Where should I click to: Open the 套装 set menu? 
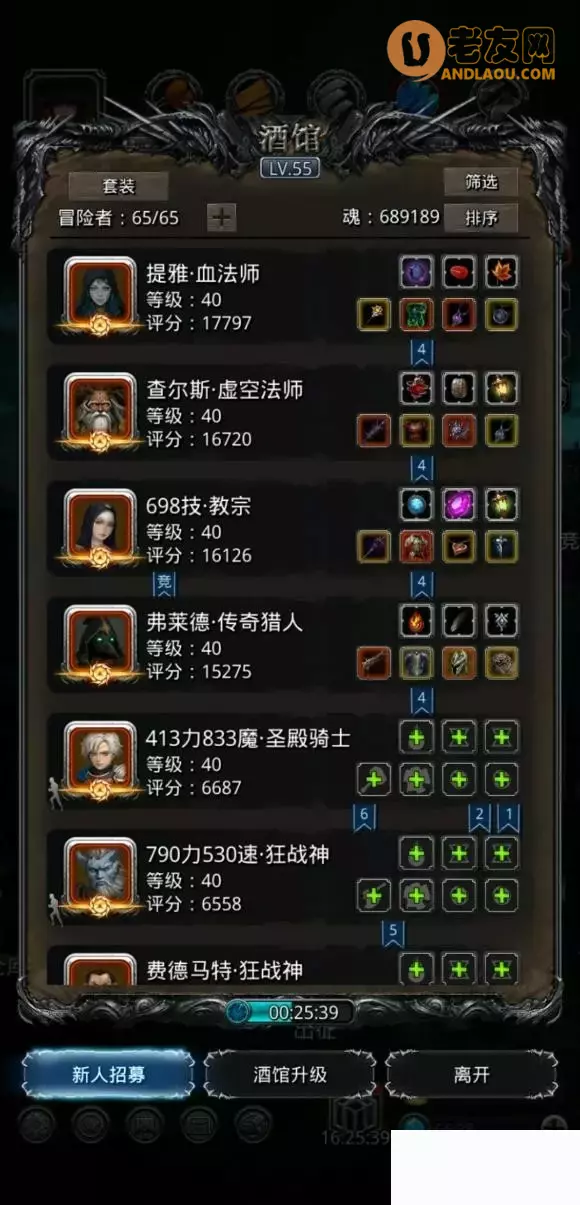click(118, 186)
